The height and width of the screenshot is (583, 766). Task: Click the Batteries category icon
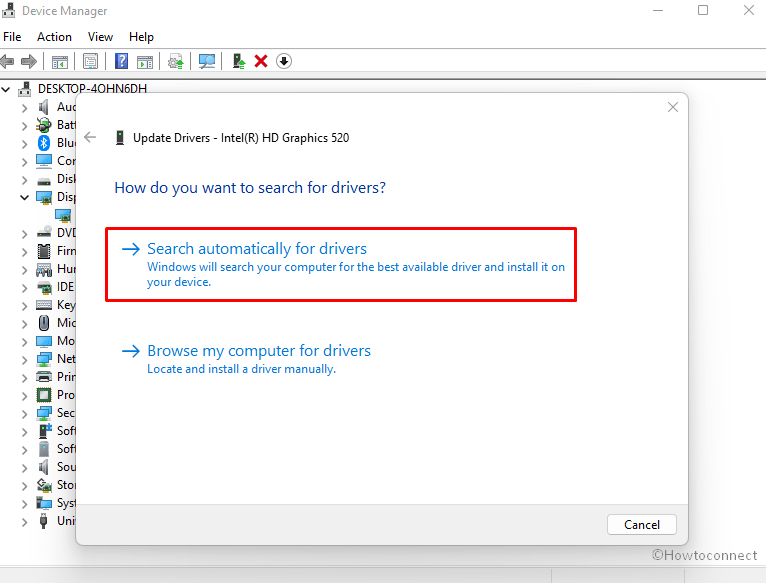pyautogui.click(x=43, y=125)
